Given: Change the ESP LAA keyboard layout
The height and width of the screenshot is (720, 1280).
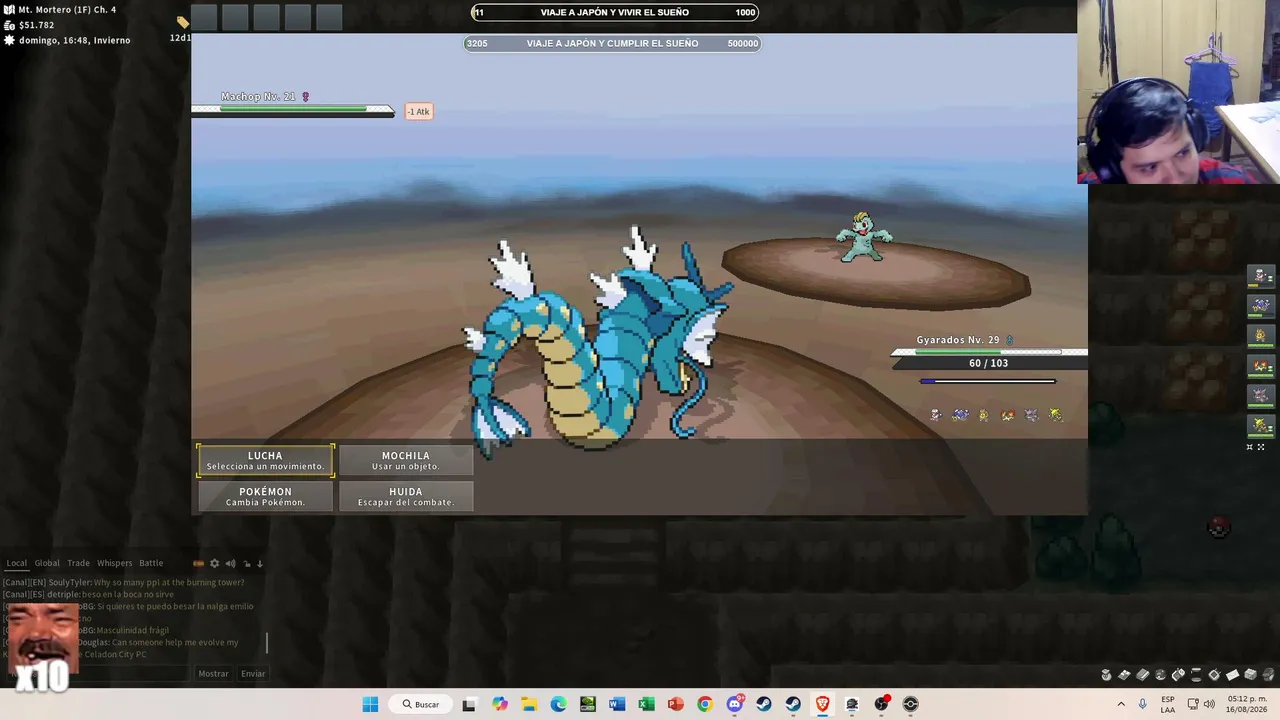Looking at the screenshot, I should pos(1168,704).
